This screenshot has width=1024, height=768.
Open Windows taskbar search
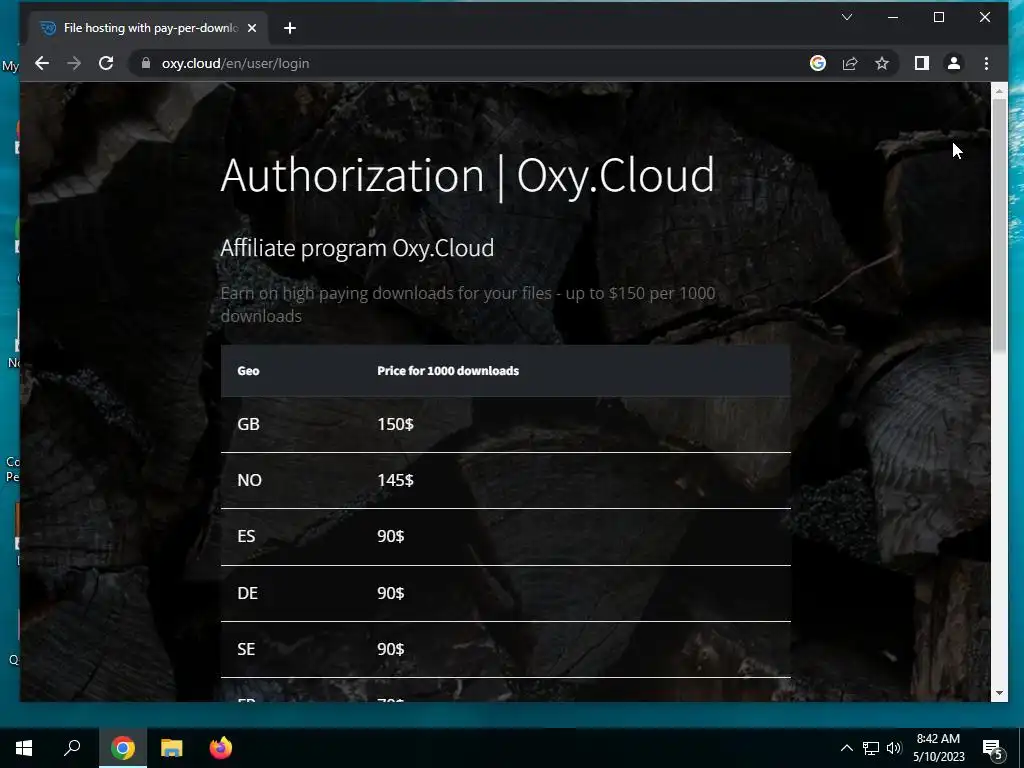72,748
